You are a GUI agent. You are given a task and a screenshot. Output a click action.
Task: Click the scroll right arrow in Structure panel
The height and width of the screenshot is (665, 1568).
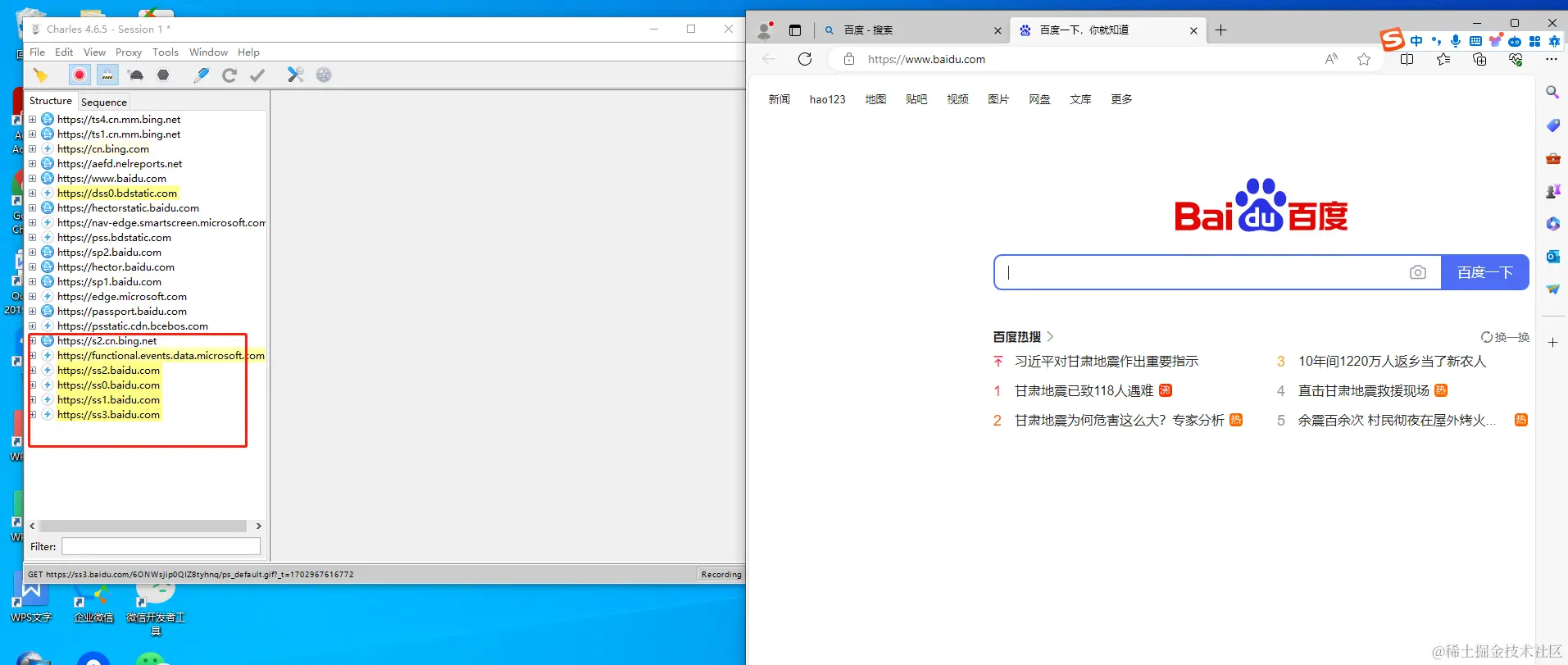point(258,526)
